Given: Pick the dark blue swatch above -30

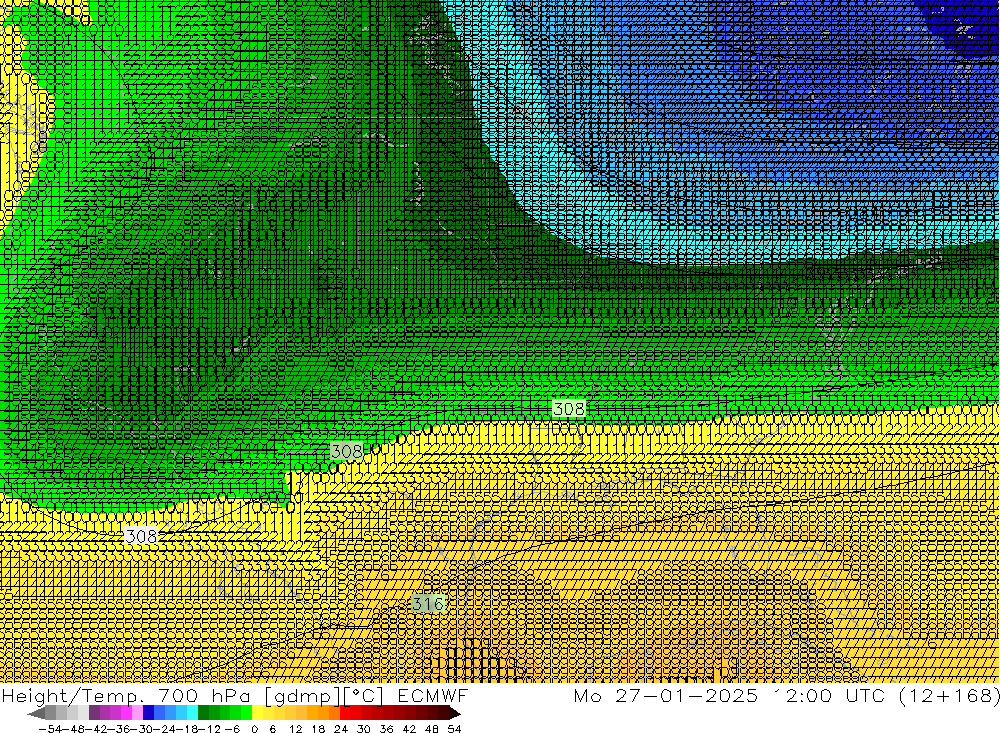Looking at the screenshot, I should click(x=149, y=714).
